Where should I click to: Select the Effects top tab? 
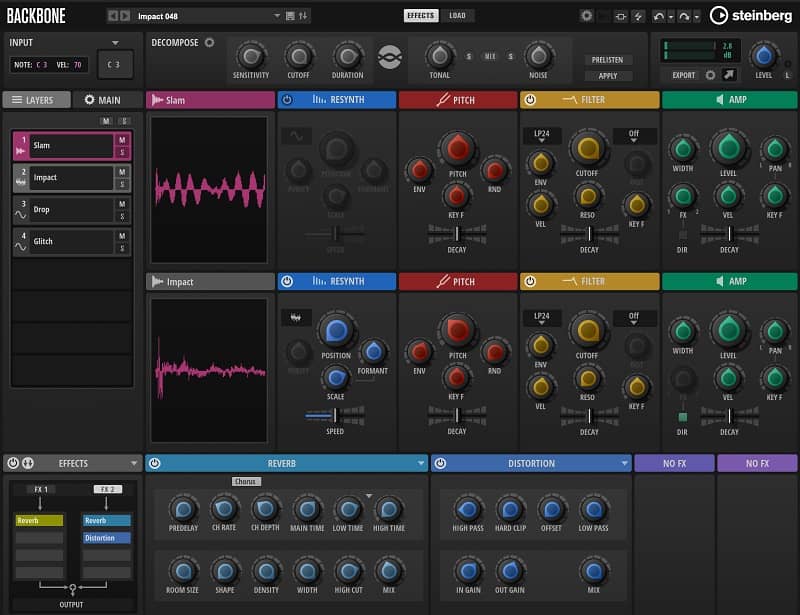pyautogui.click(x=420, y=16)
